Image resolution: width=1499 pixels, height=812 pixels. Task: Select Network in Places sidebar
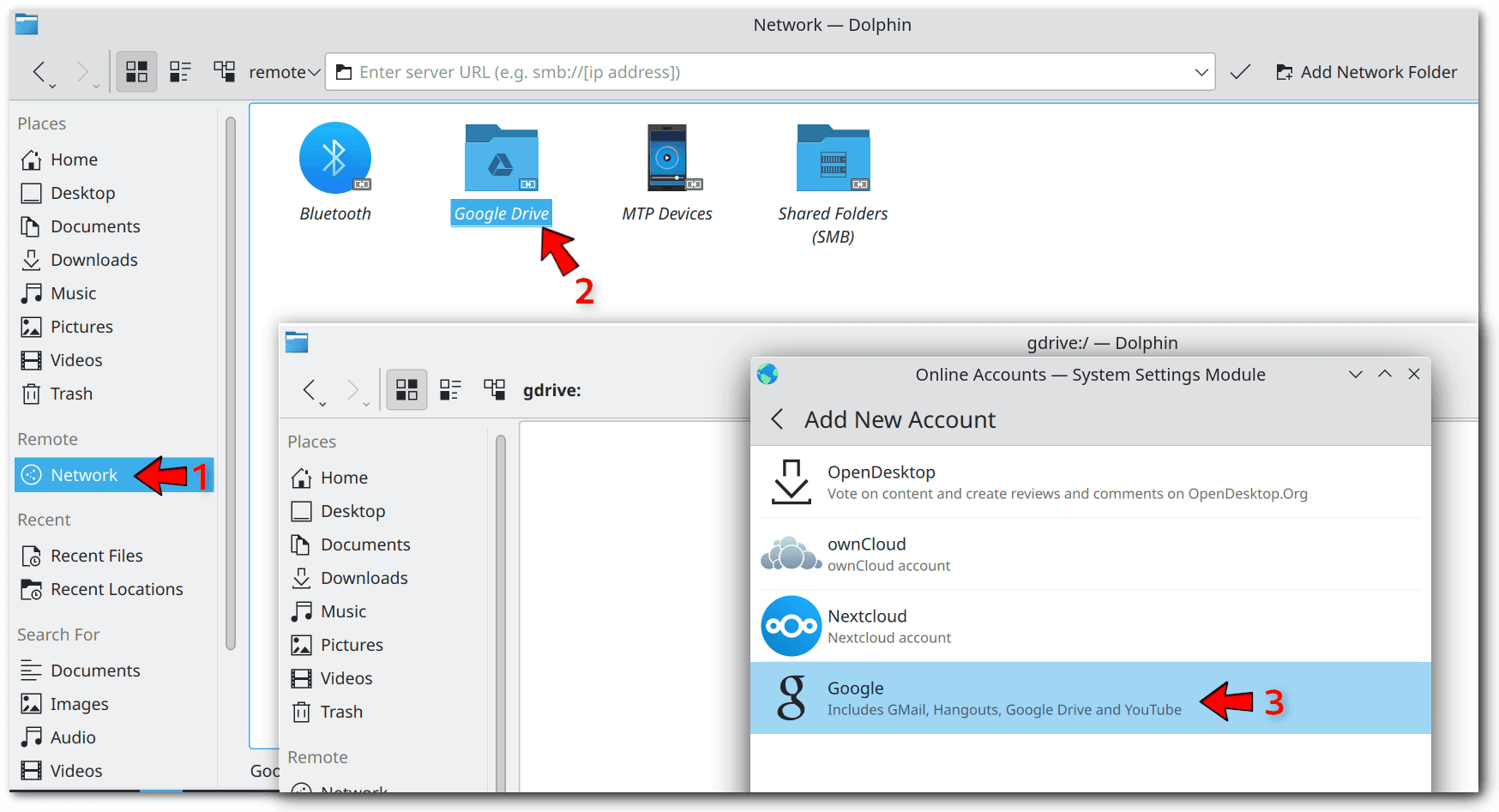[x=84, y=475]
